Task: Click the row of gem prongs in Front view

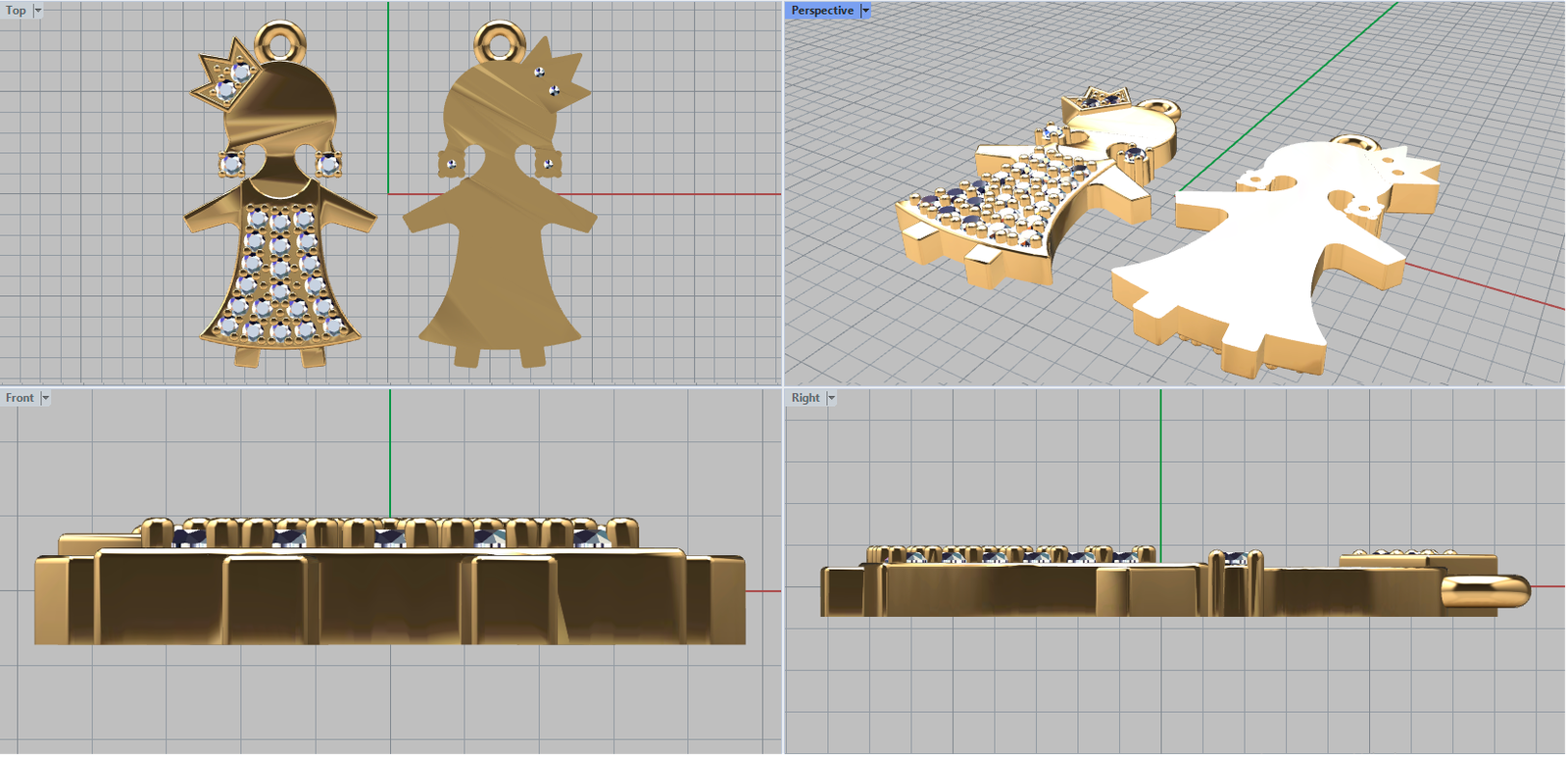Action: (392, 532)
